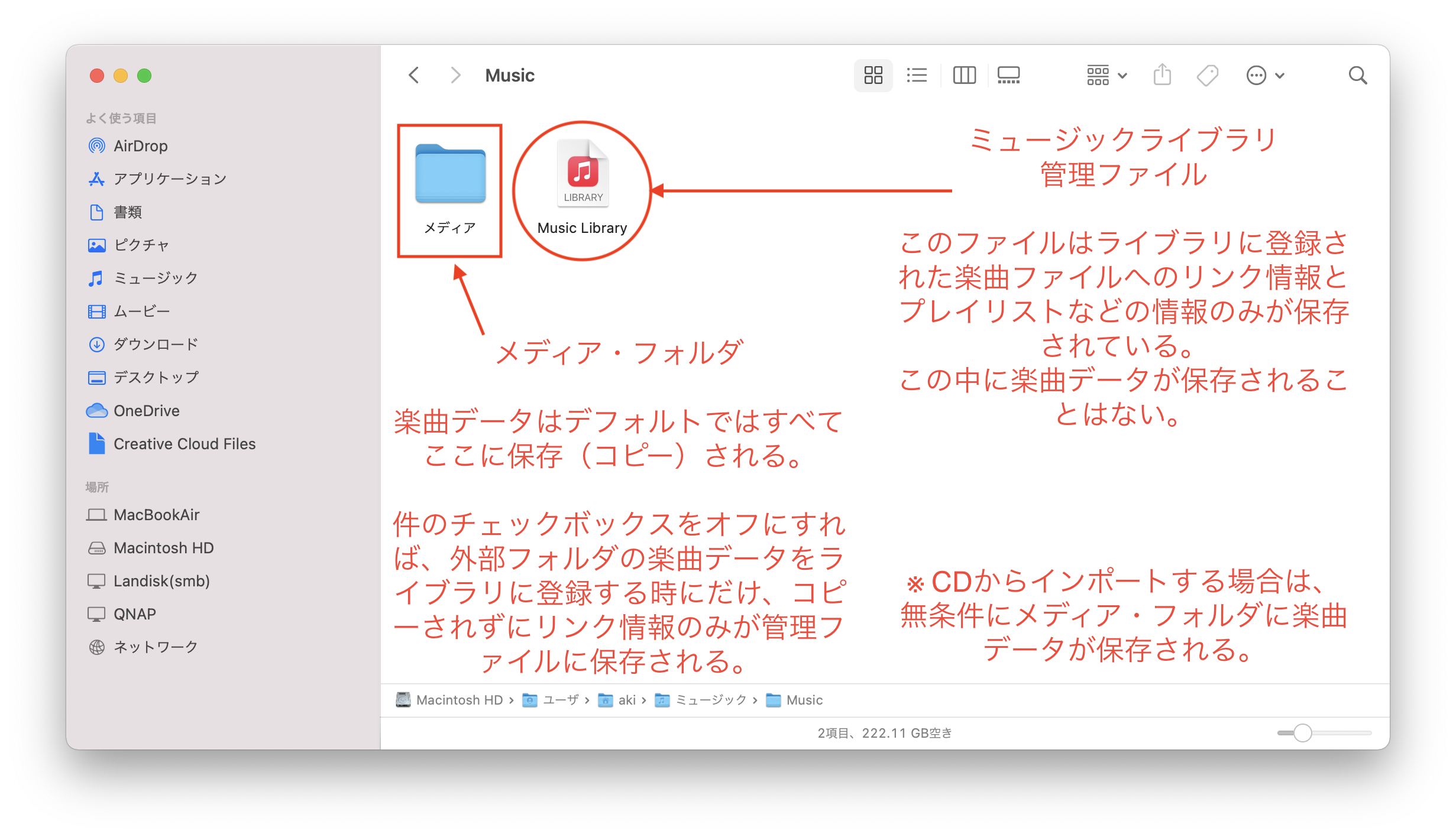Select OneDrive in the sidebar

(x=146, y=411)
